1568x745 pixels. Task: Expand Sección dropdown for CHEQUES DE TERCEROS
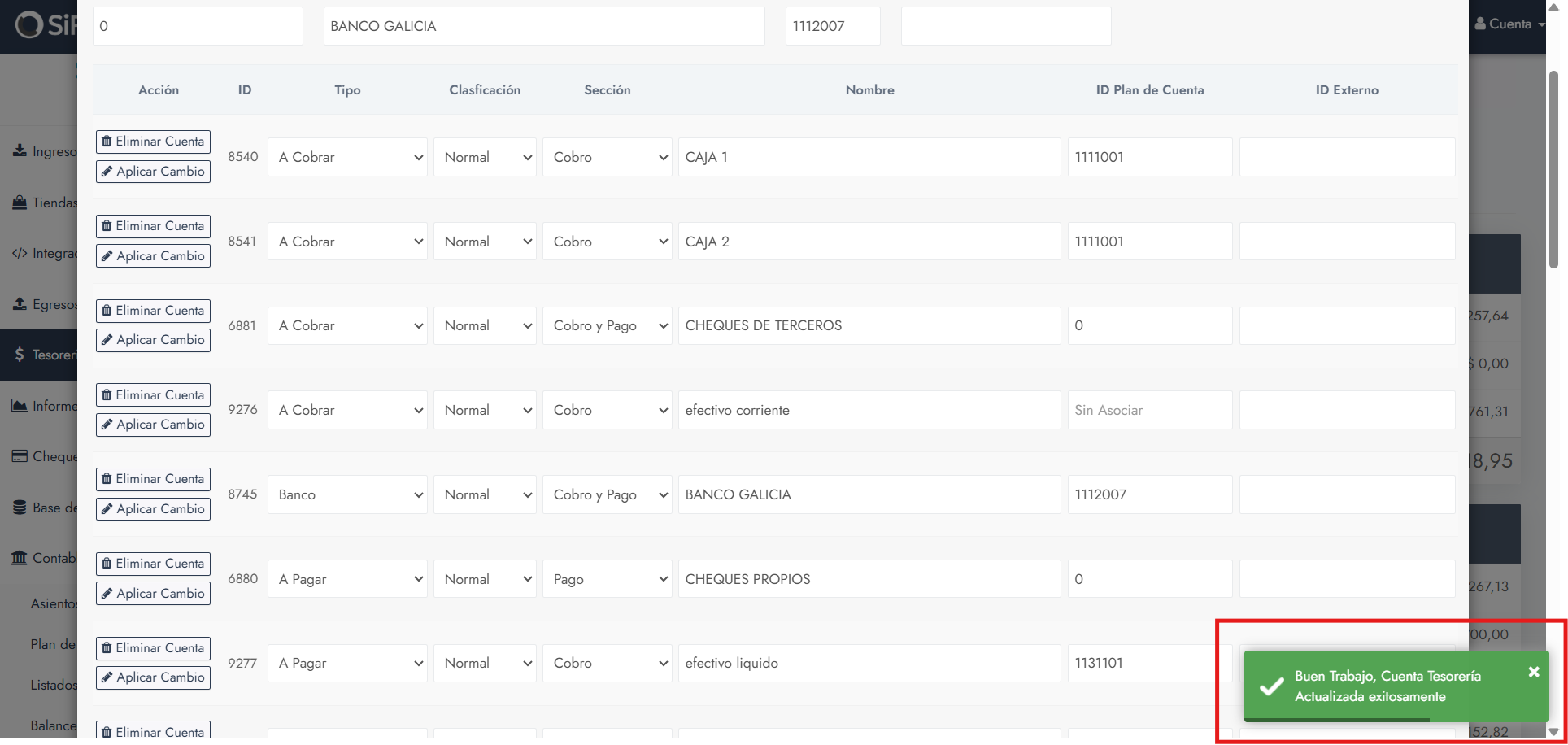(x=607, y=326)
